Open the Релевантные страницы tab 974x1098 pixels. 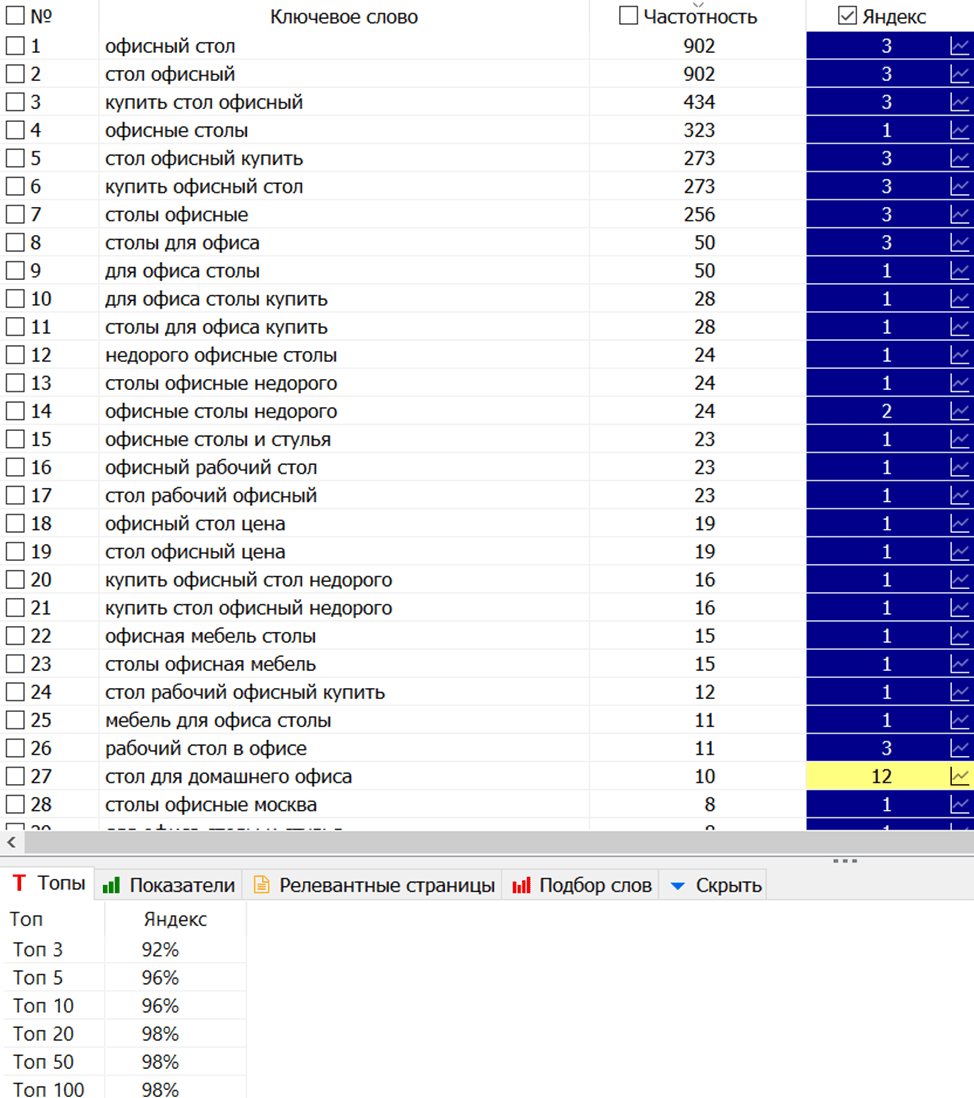point(373,885)
